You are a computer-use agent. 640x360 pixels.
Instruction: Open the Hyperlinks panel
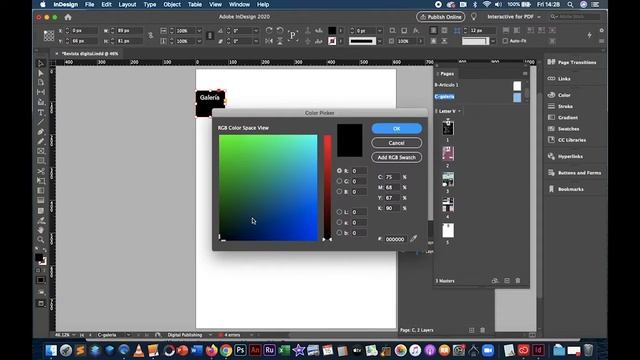coord(565,156)
